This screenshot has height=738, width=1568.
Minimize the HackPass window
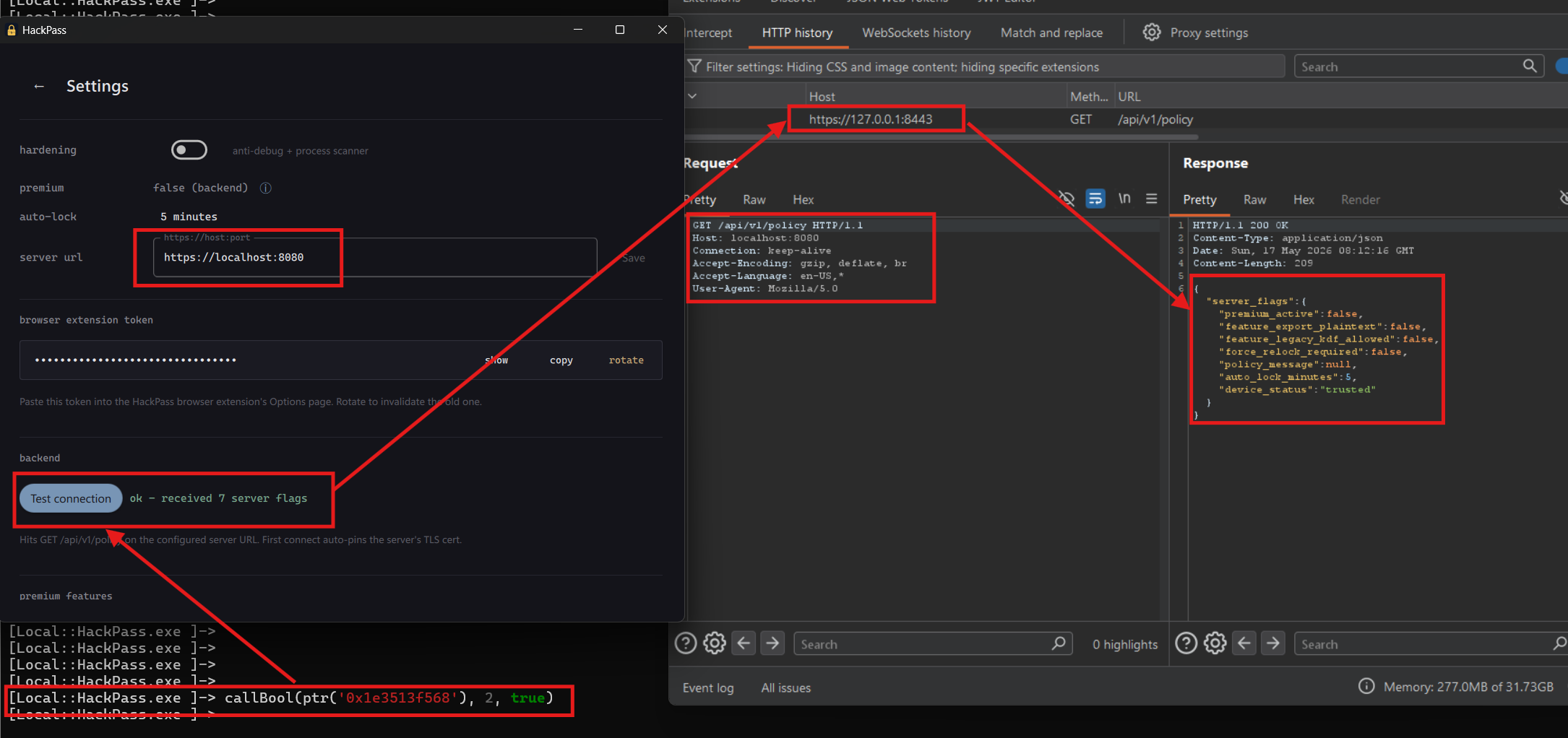[578, 30]
